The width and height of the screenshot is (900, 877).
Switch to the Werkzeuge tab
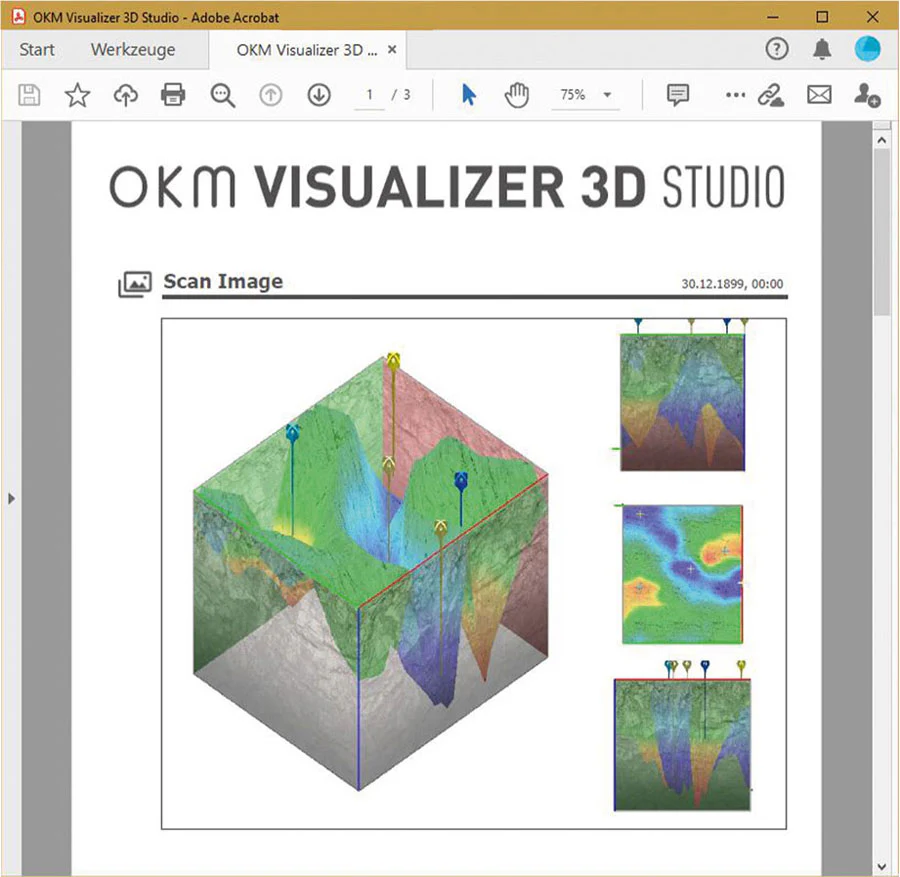click(x=133, y=51)
